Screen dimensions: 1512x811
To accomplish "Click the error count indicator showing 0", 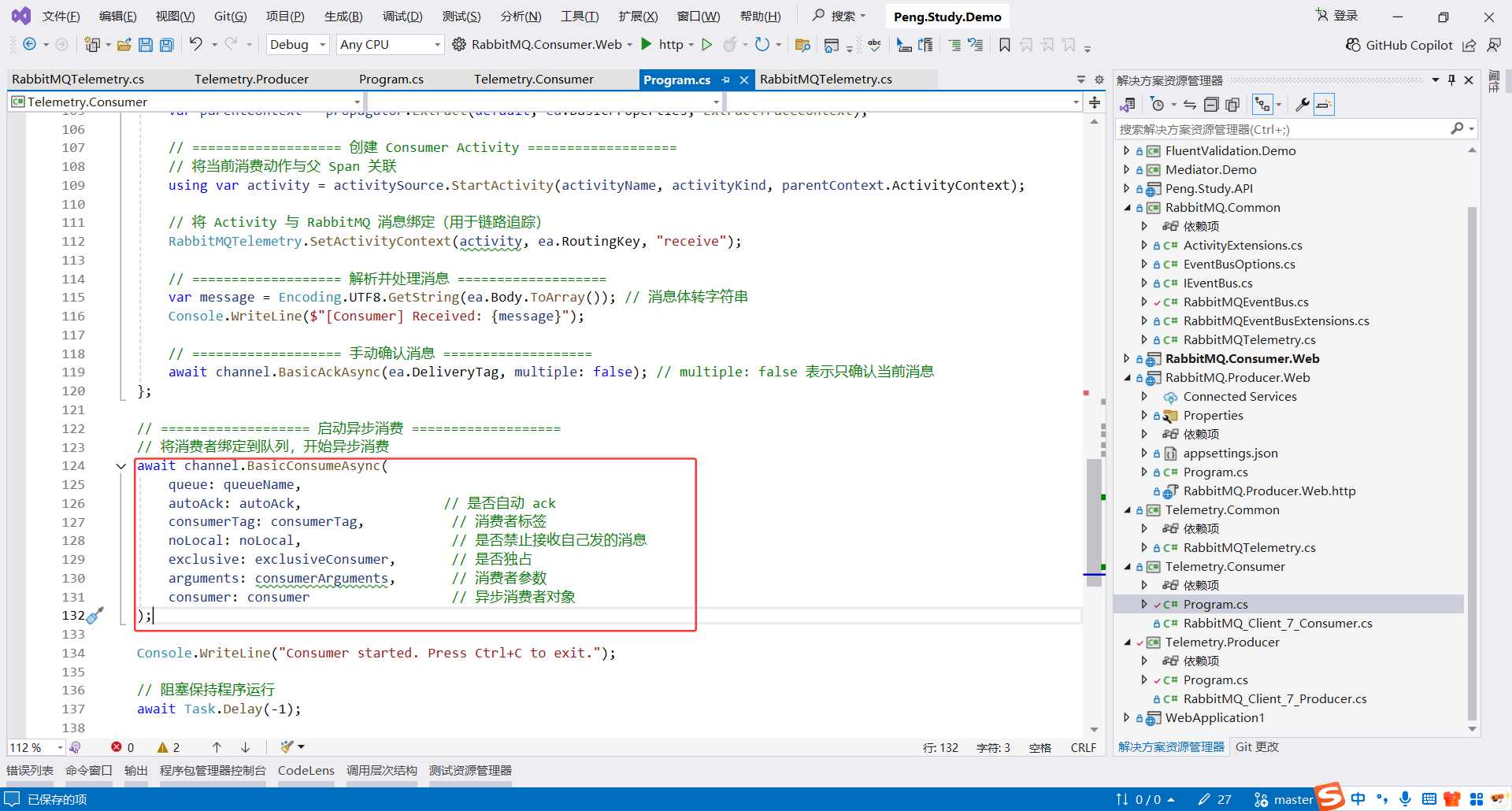I will pyautogui.click(x=123, y=747).
